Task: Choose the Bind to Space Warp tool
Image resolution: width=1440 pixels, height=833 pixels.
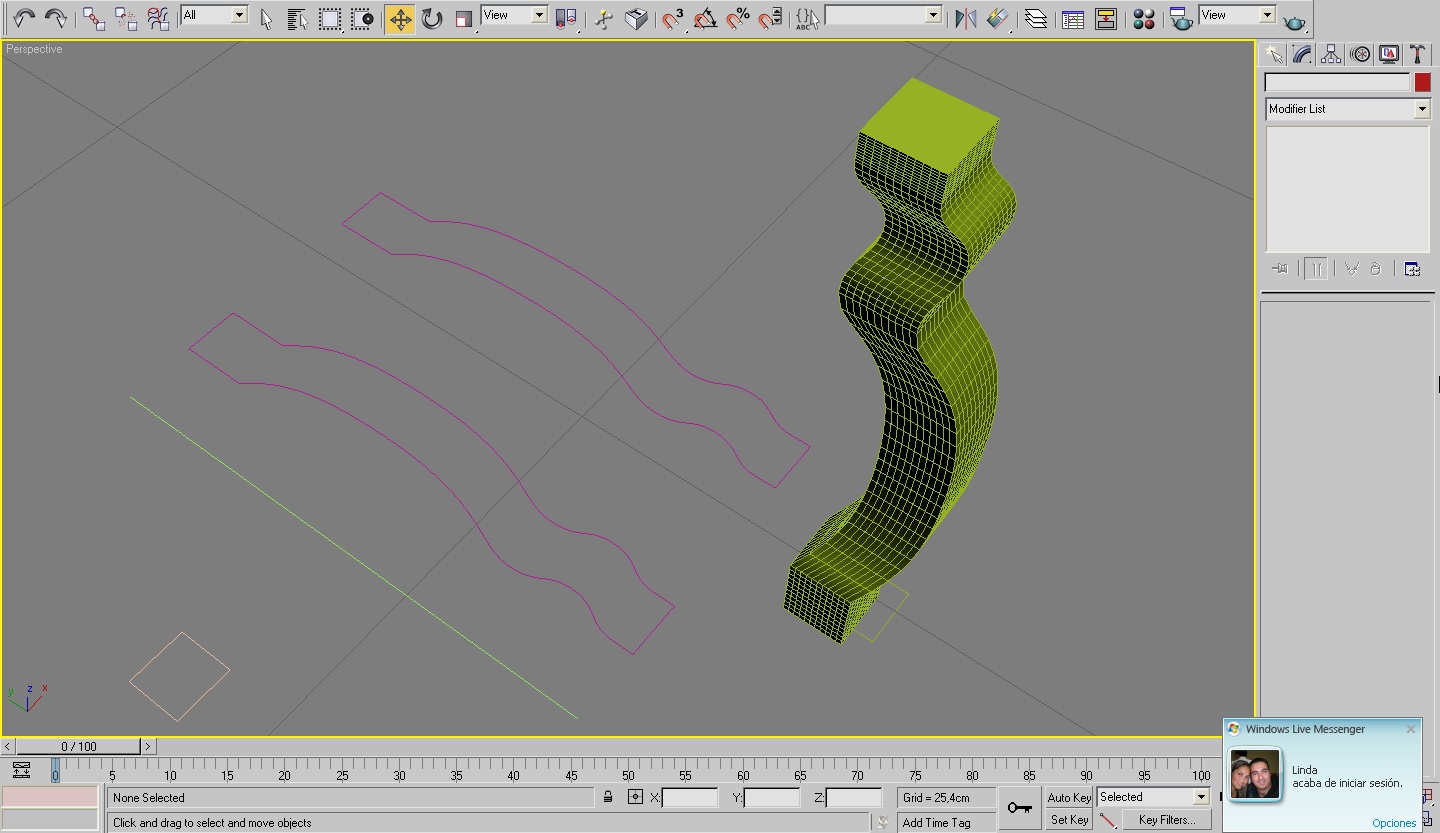Action: [158, 18]
